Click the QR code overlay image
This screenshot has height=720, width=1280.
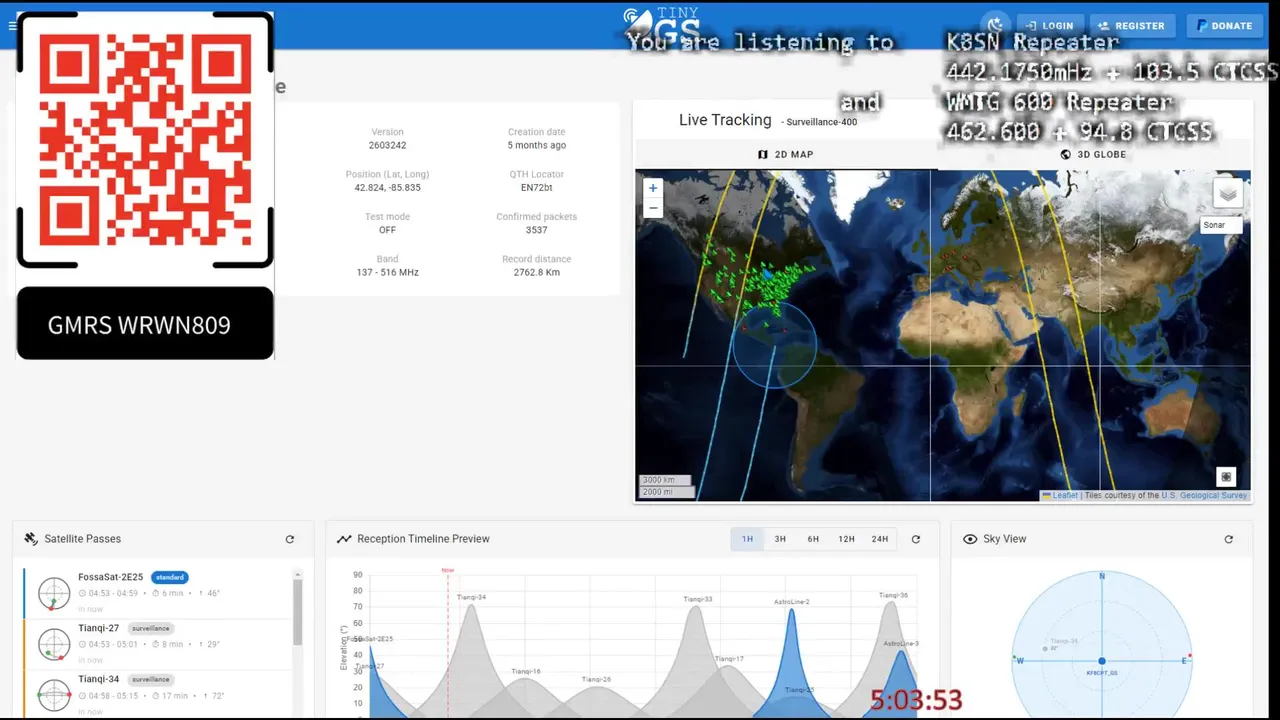click(145, 140)
